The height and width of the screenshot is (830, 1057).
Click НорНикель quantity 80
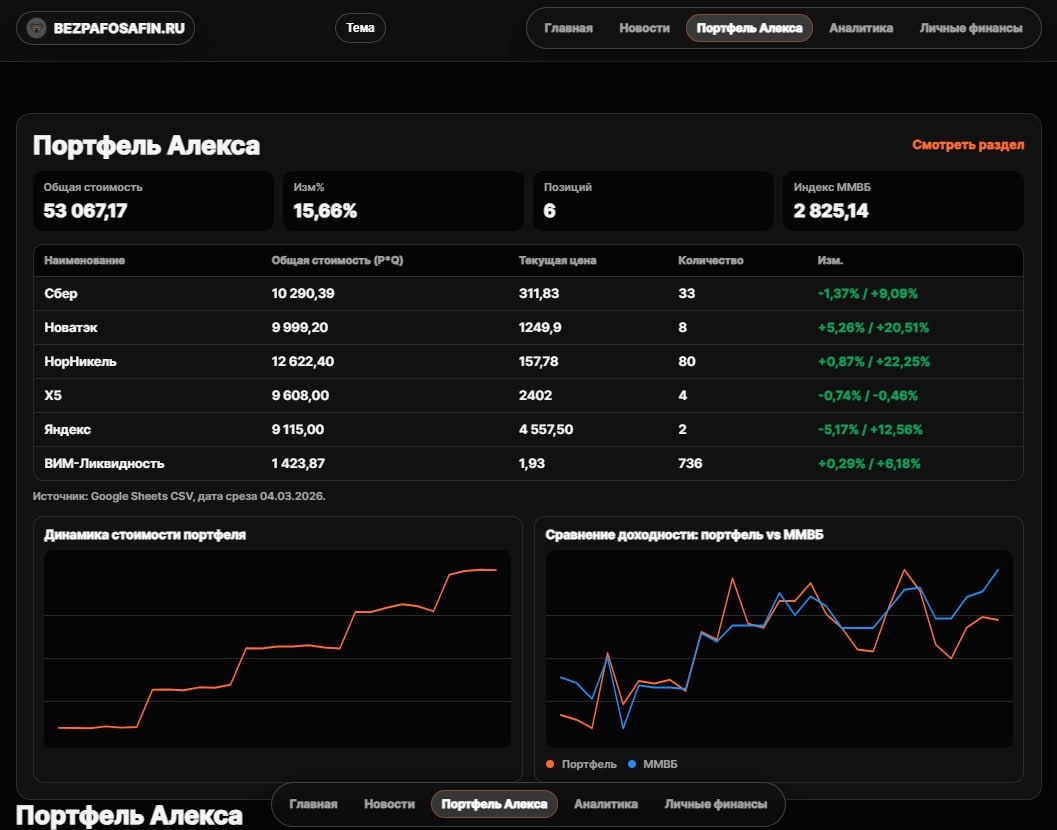click(686, 361)
